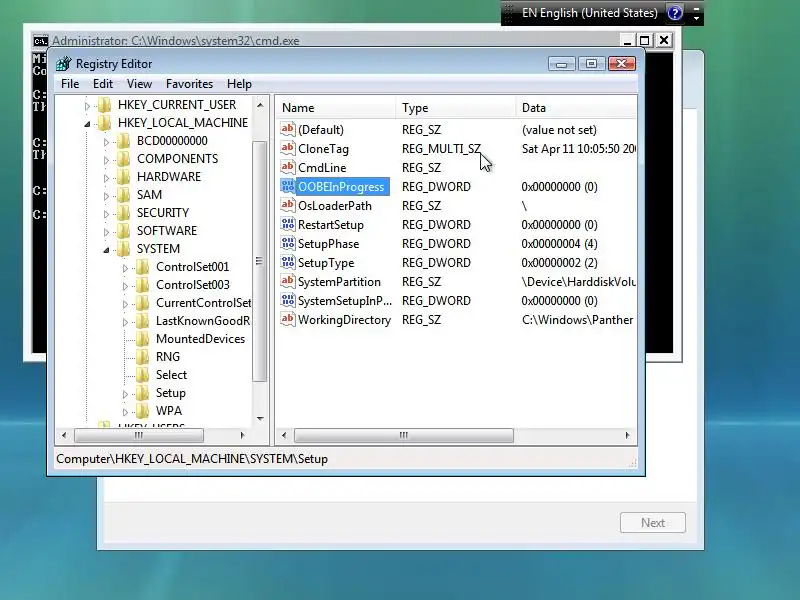The width and height of the screenshot is (800, 600).
Task: Click the SystemPartition string icon
Action: pyautogui.click(x=288, y=281)
